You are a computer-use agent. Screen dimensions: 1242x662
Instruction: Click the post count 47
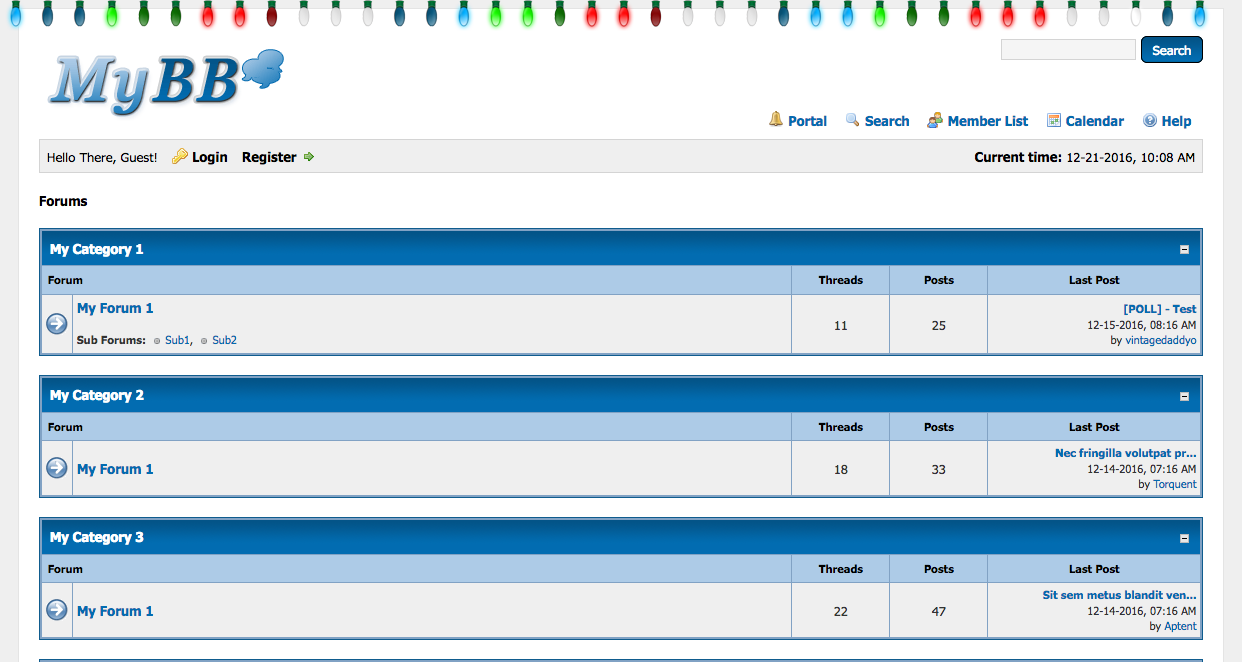pyautogui.click(x=938, y=611)
